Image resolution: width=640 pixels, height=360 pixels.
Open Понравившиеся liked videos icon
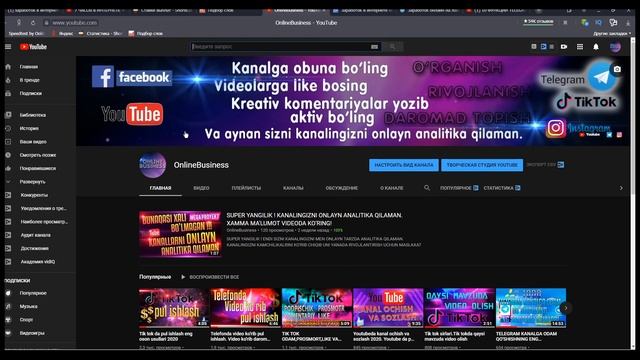(x=8, y=168)
